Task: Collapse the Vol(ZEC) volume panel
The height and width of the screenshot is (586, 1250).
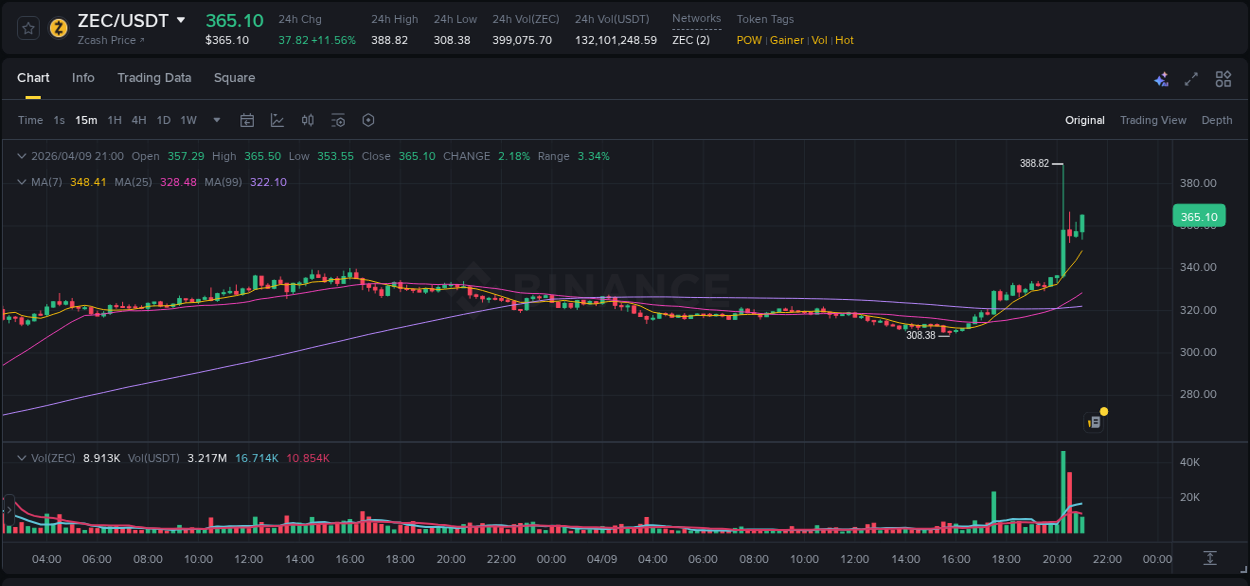Action: pos(22,457)
